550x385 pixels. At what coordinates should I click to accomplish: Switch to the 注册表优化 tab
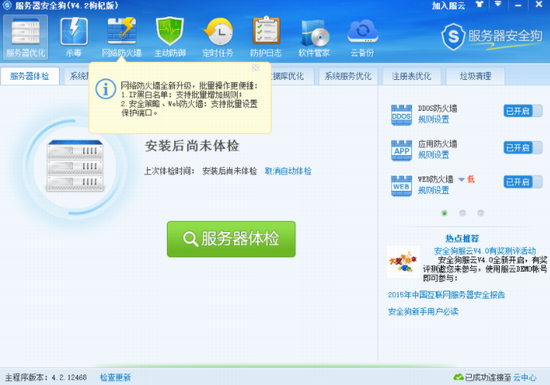click(411, 76)
